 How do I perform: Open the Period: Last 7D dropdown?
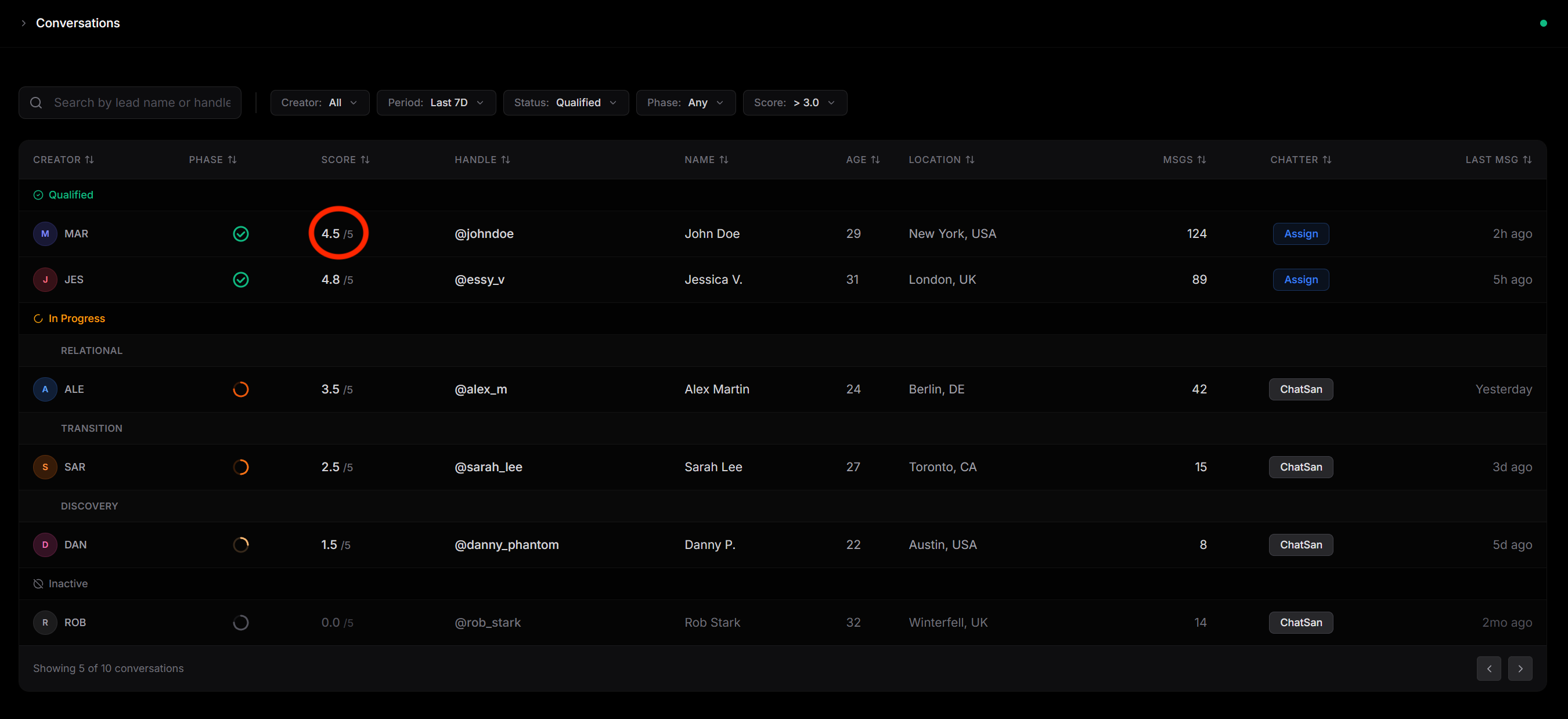436,103
